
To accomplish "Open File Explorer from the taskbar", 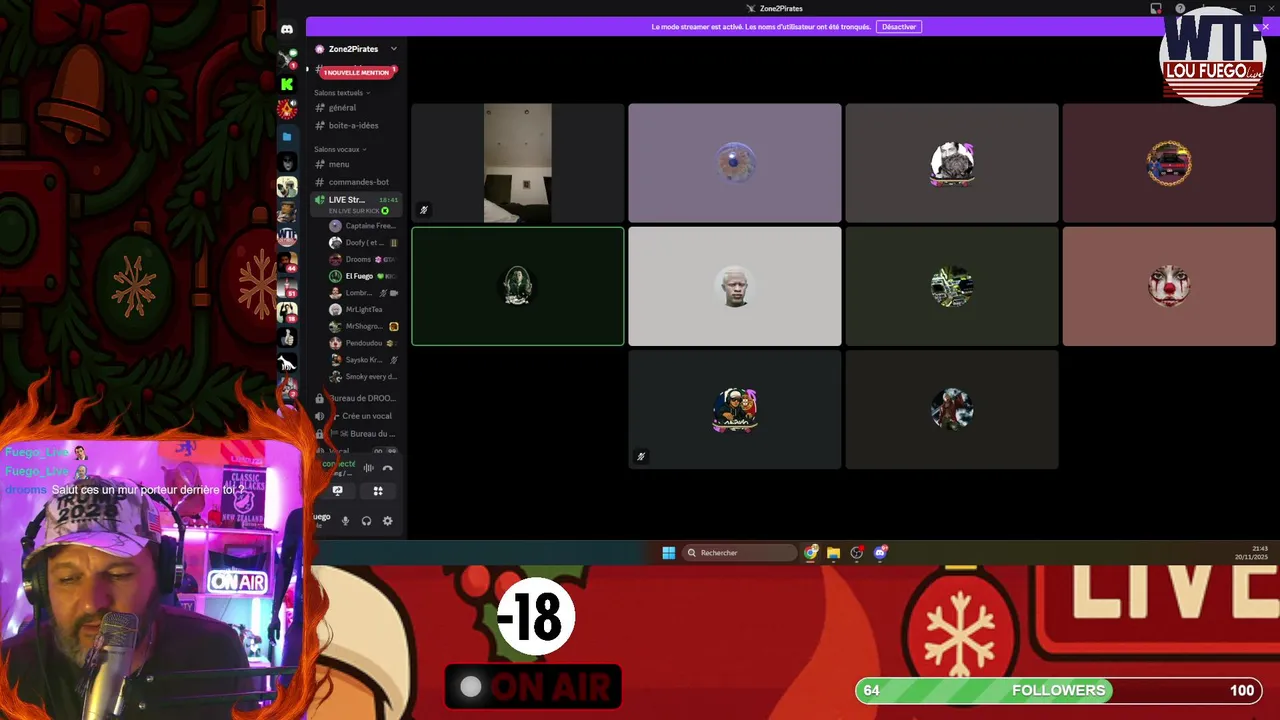I will click(x=833, y=553).
